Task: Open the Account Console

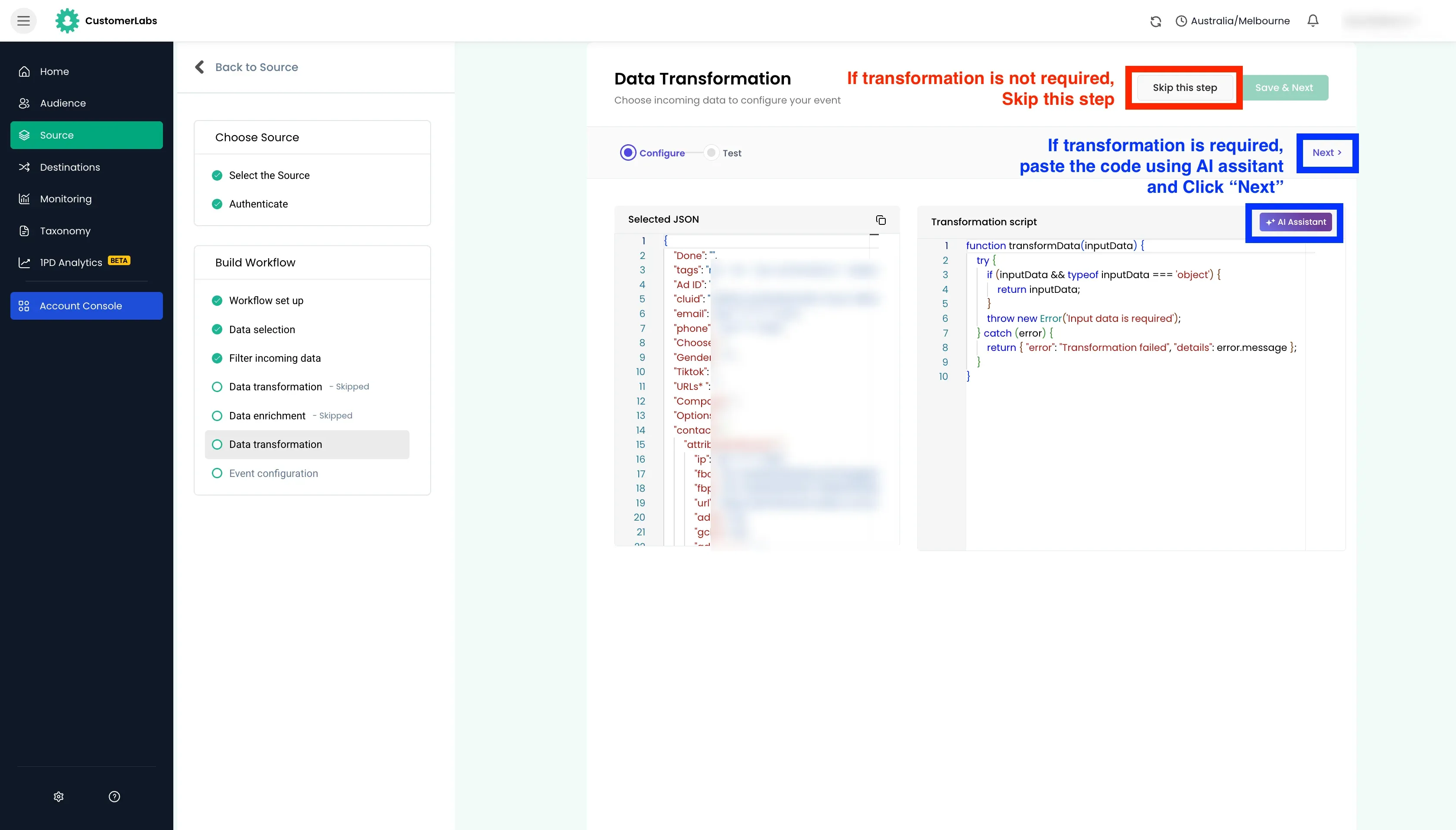Action: point(87,306)
